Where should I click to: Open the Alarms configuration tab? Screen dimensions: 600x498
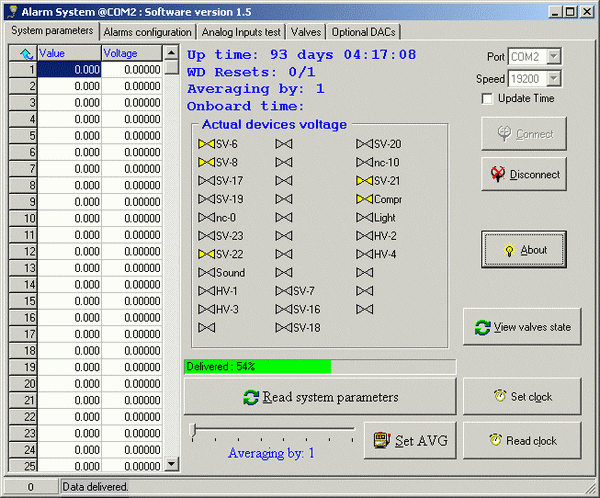147,32
